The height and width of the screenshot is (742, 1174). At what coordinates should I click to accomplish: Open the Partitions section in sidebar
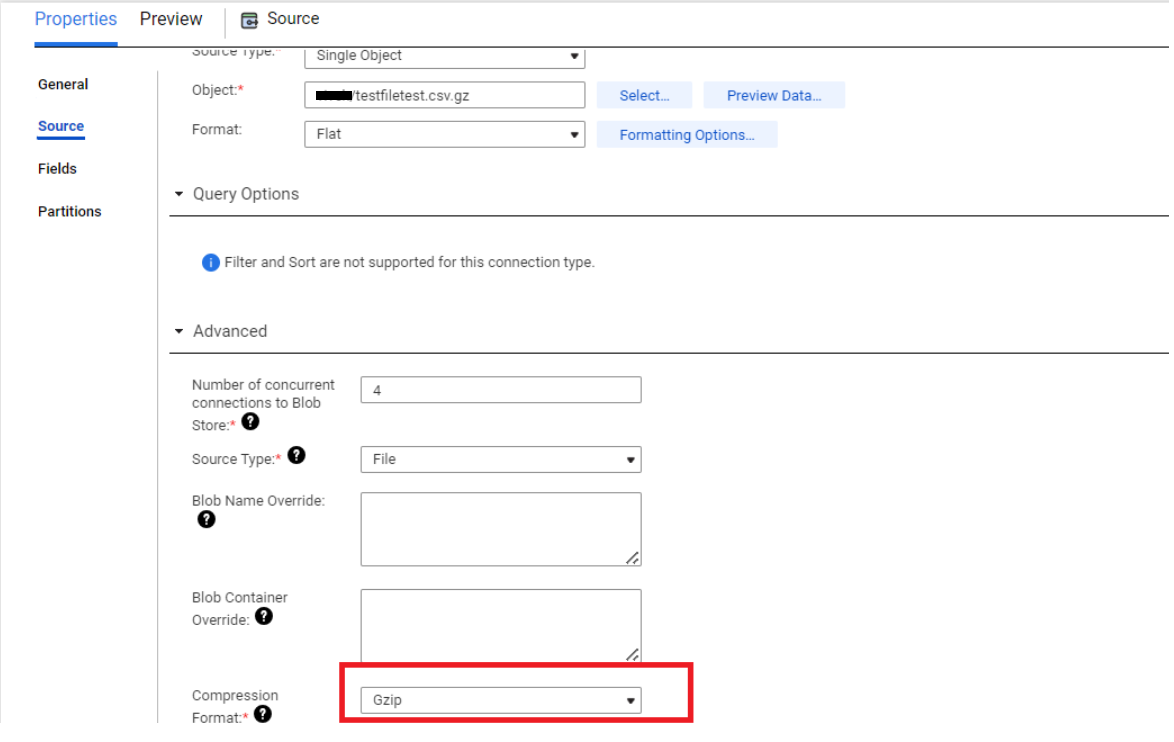point(70,212)
